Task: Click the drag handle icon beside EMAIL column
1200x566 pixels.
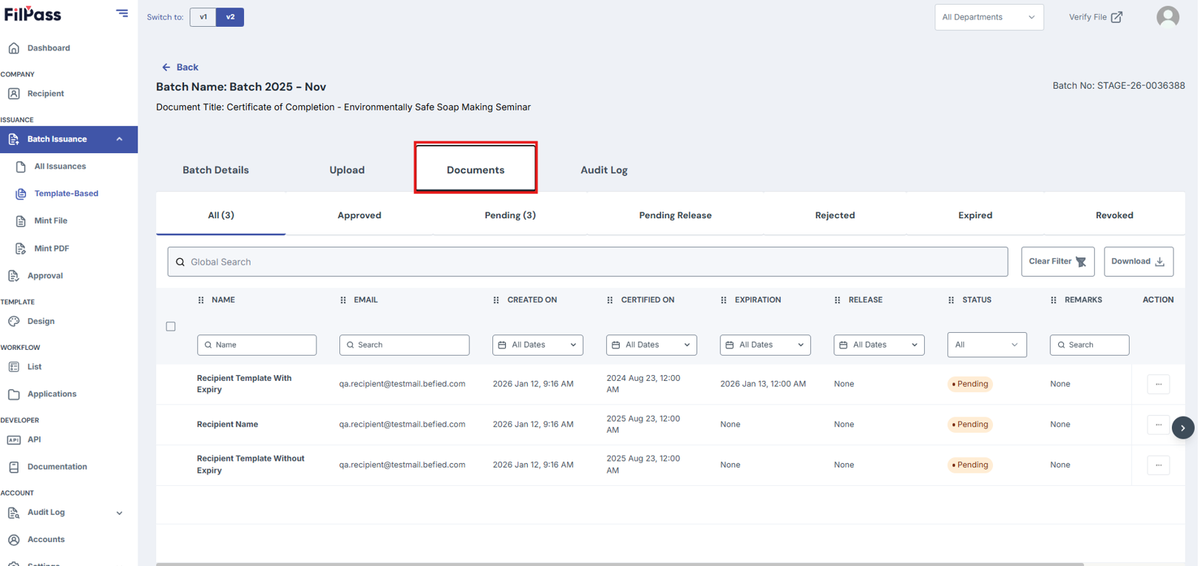Action: [x=343, y=300]
